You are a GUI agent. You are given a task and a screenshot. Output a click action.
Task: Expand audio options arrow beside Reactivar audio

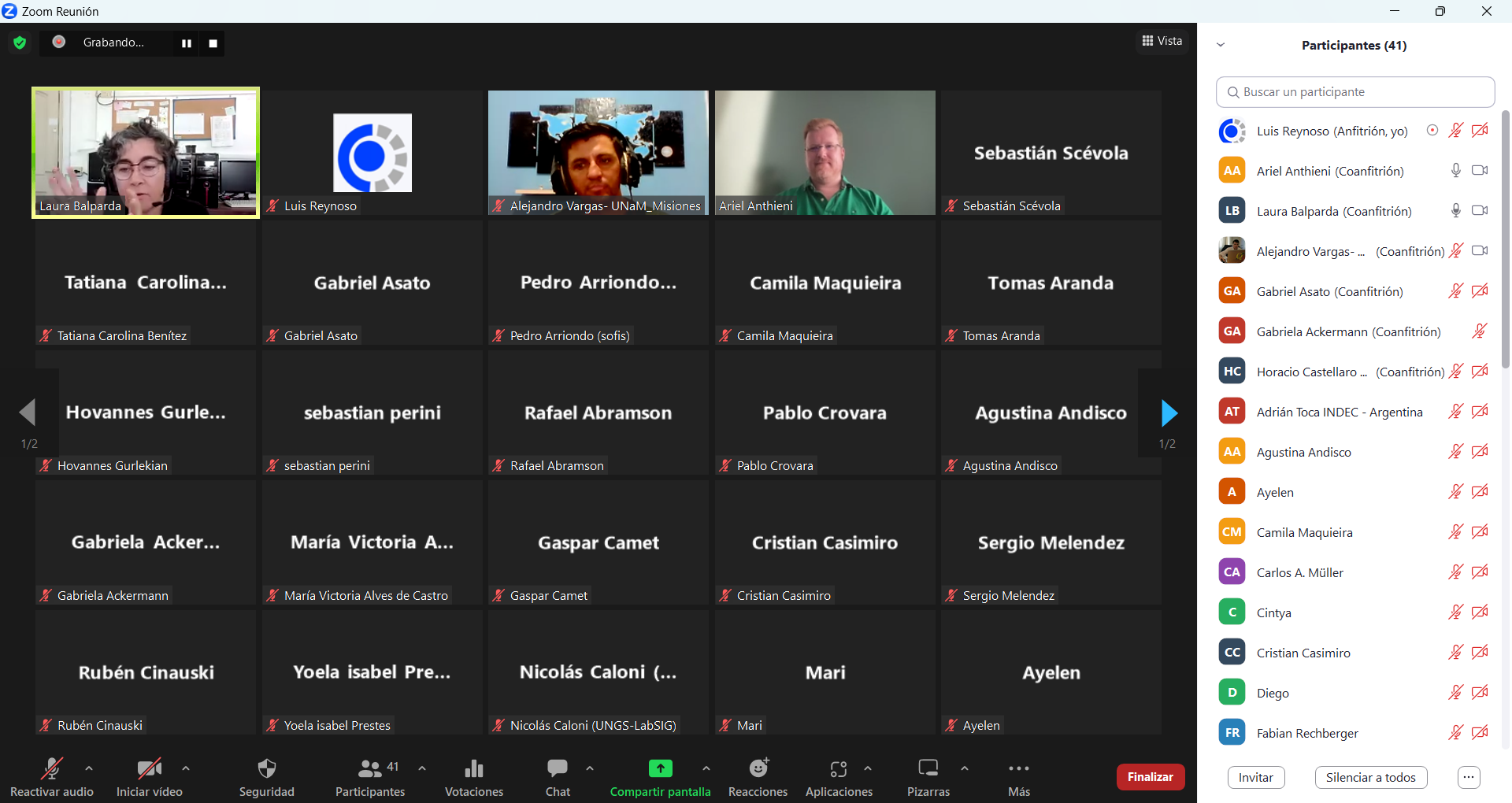[x=89, y=768]
